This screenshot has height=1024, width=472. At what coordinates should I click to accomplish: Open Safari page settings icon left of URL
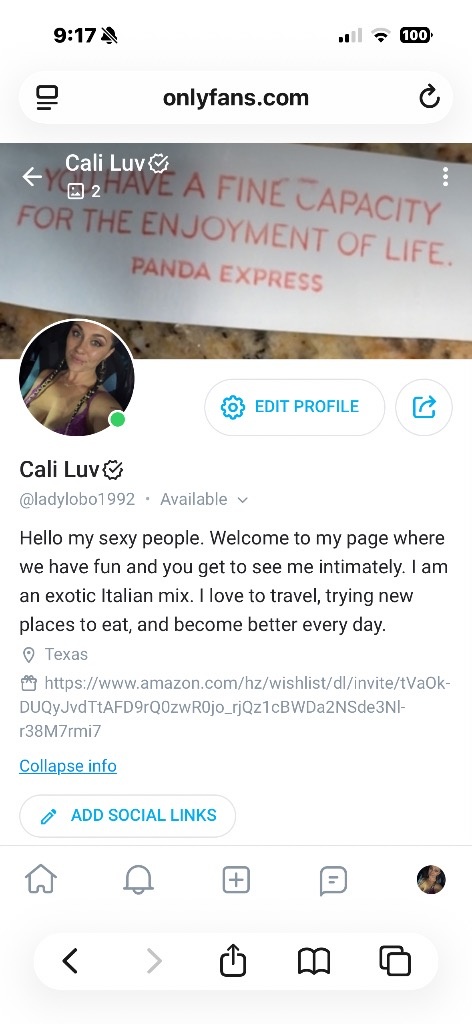point(46,98)
